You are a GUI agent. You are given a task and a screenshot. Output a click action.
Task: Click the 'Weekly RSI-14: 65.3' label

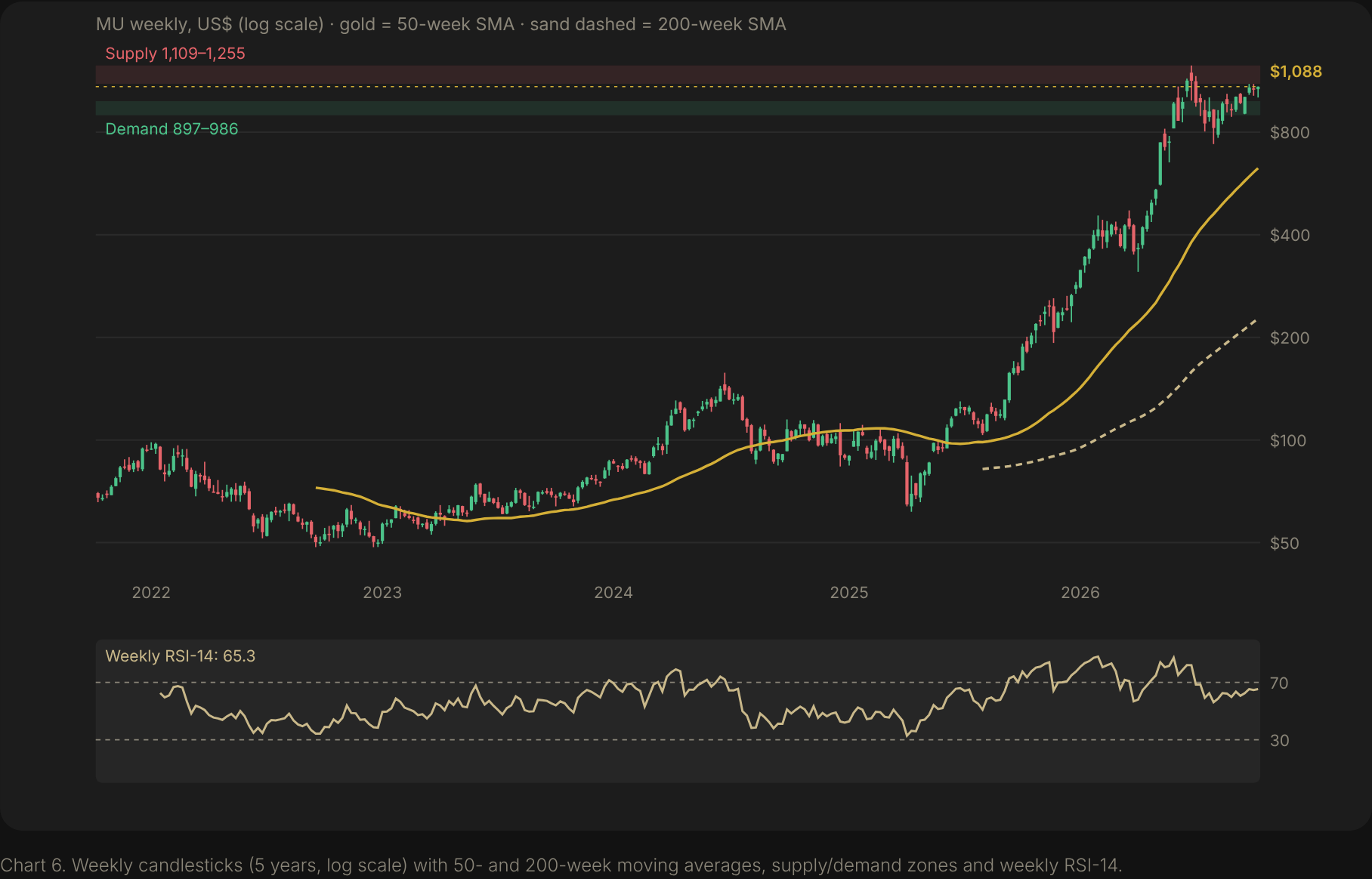coord(181,656)
